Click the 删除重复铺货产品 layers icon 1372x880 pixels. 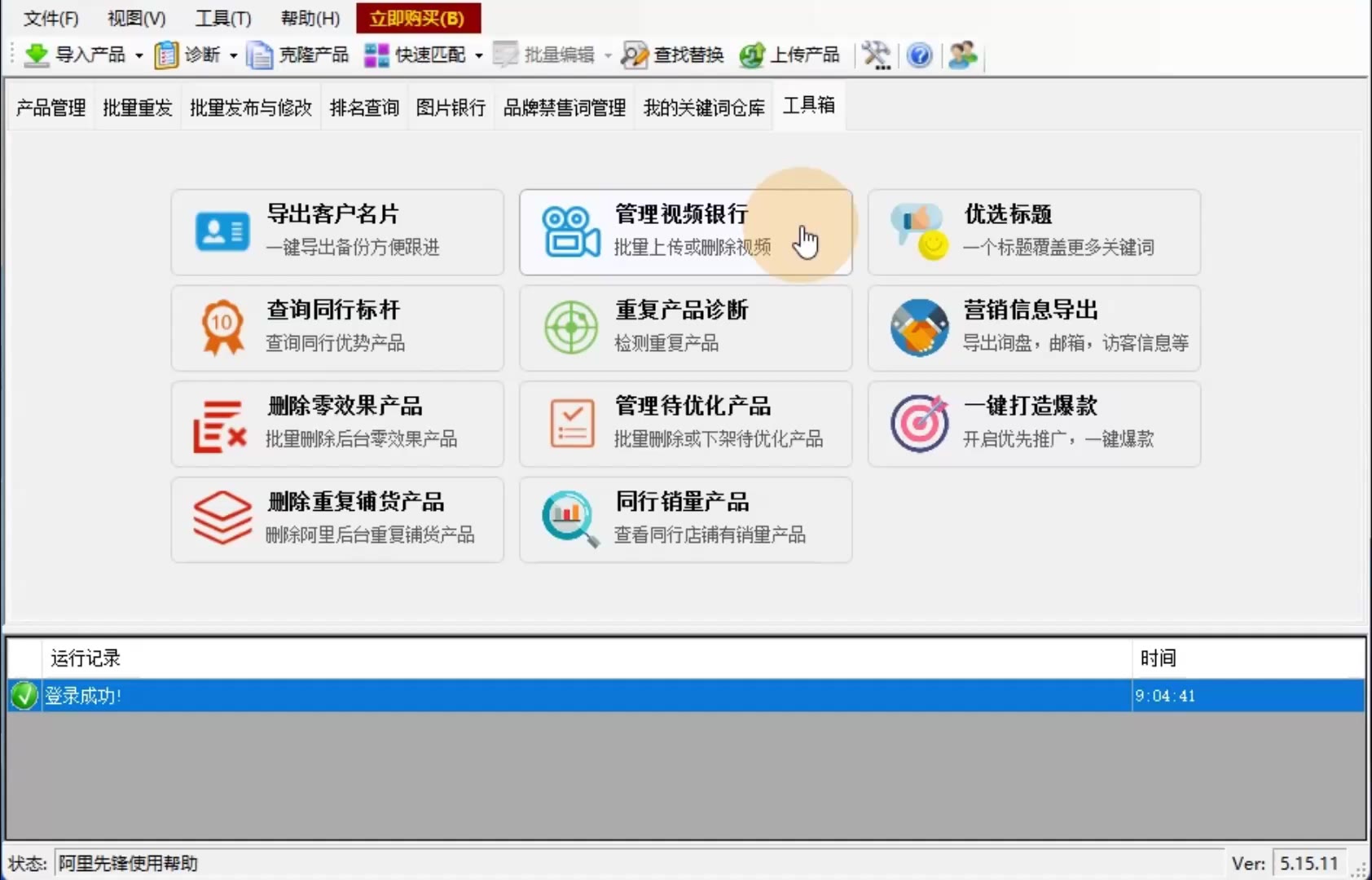(222, 518)
